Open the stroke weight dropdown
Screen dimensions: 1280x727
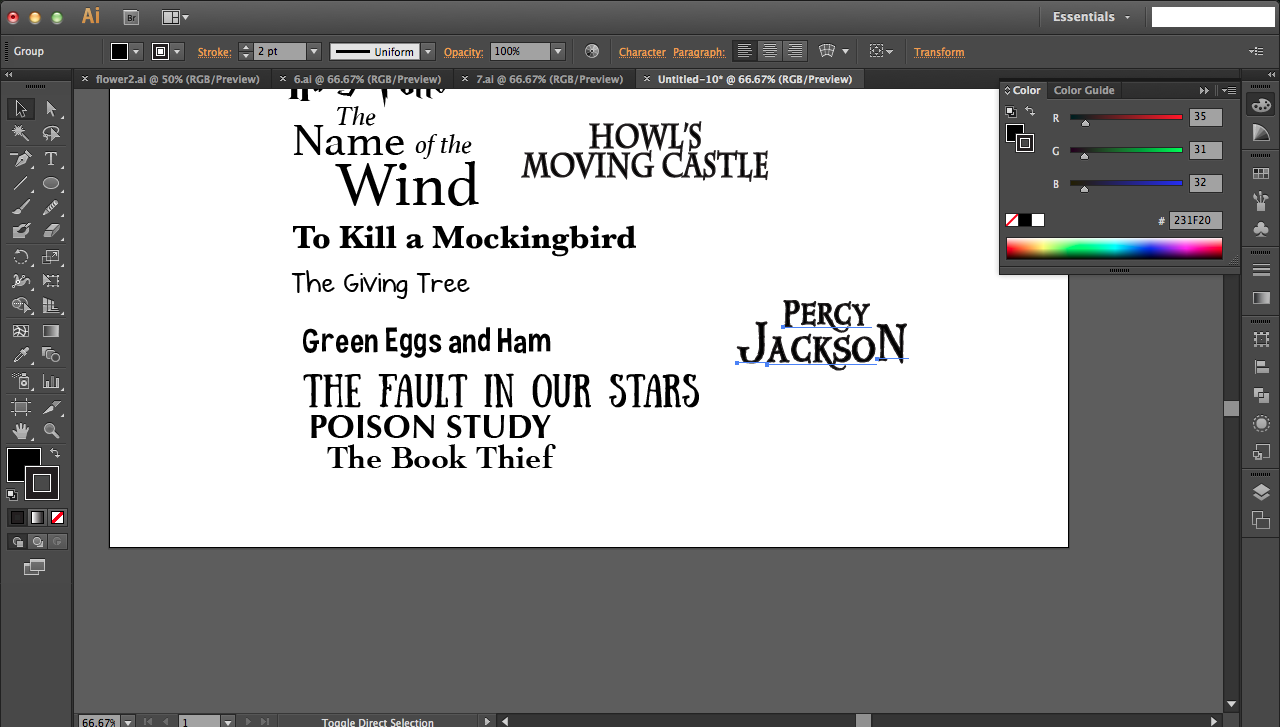coord(314,51)
